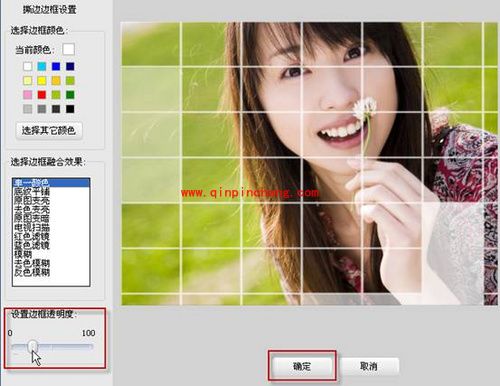This screenshot has height=386, width=500.
Task: Select 单一颜色 blend effect
Action: (x=51, y=182)
